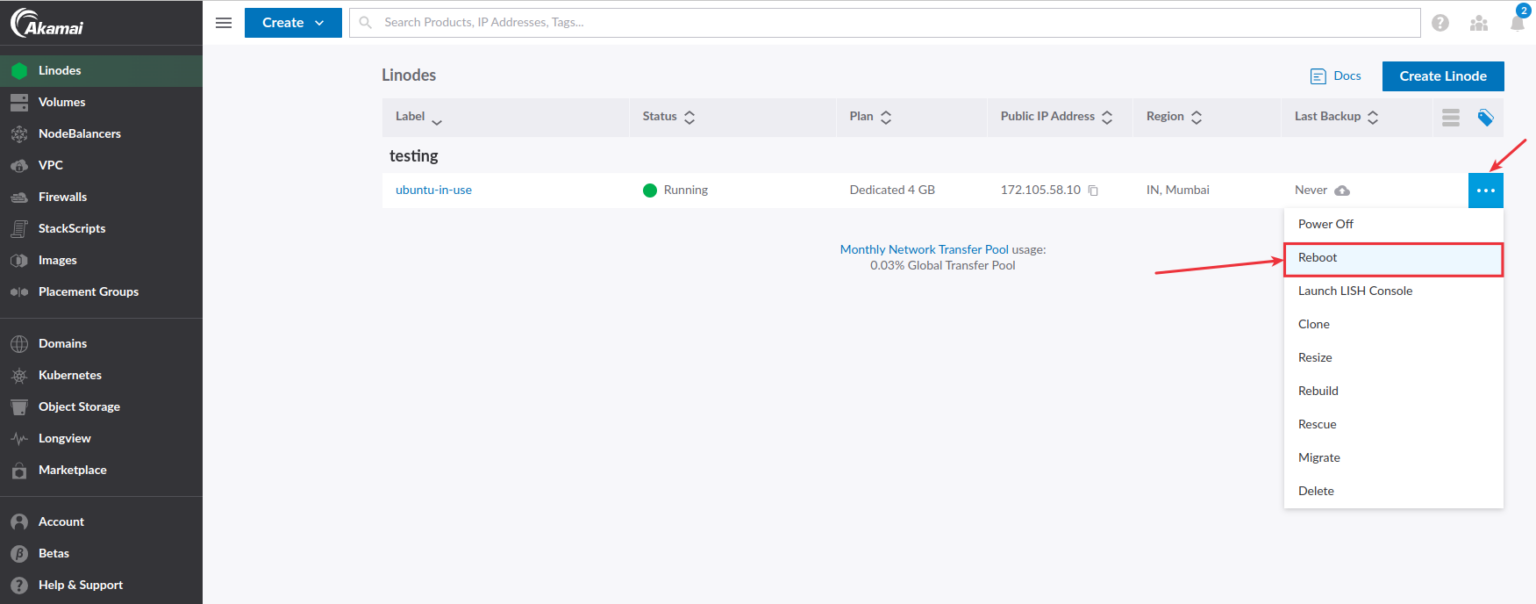This screenshot has width=1536, height=604.
Task: Open the Linode actions ellipsis menu
Action: pyautogui.click(x=1485, y=189)
